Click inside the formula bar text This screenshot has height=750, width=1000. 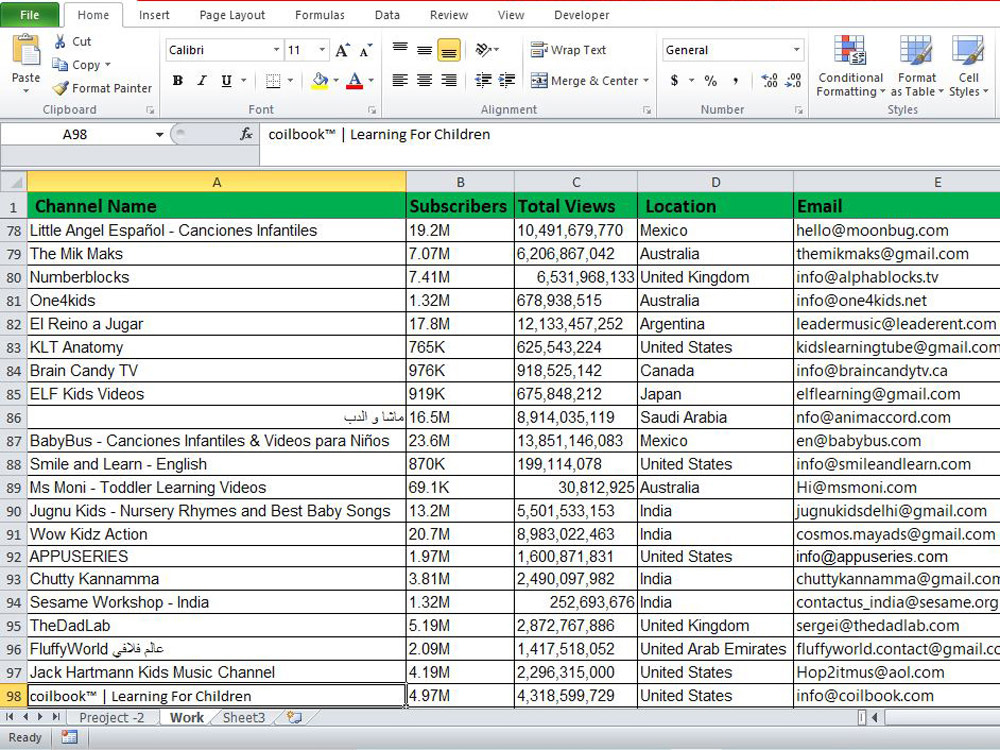point(379,135)
